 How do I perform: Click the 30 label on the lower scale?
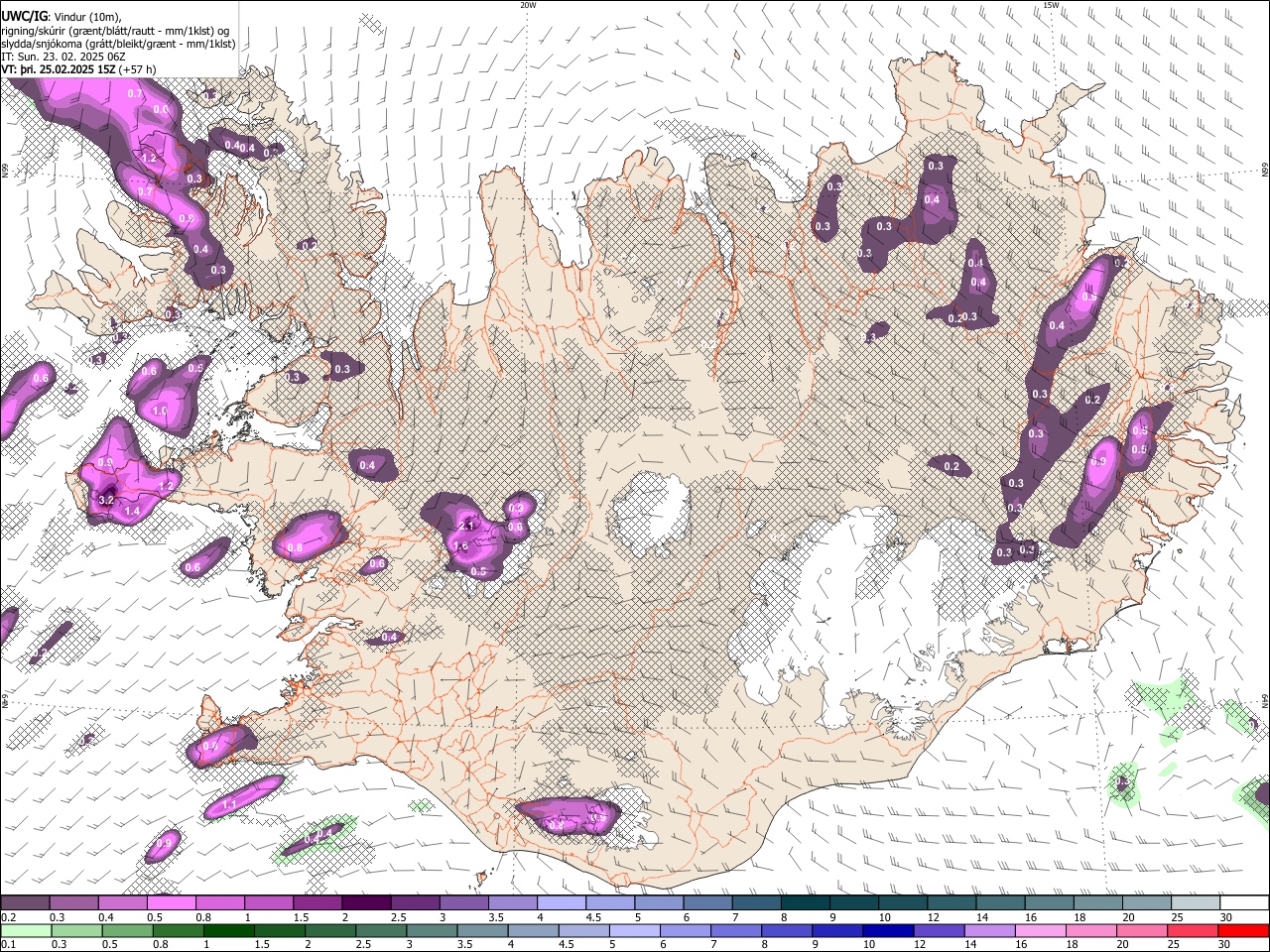tap(1224, 945)
